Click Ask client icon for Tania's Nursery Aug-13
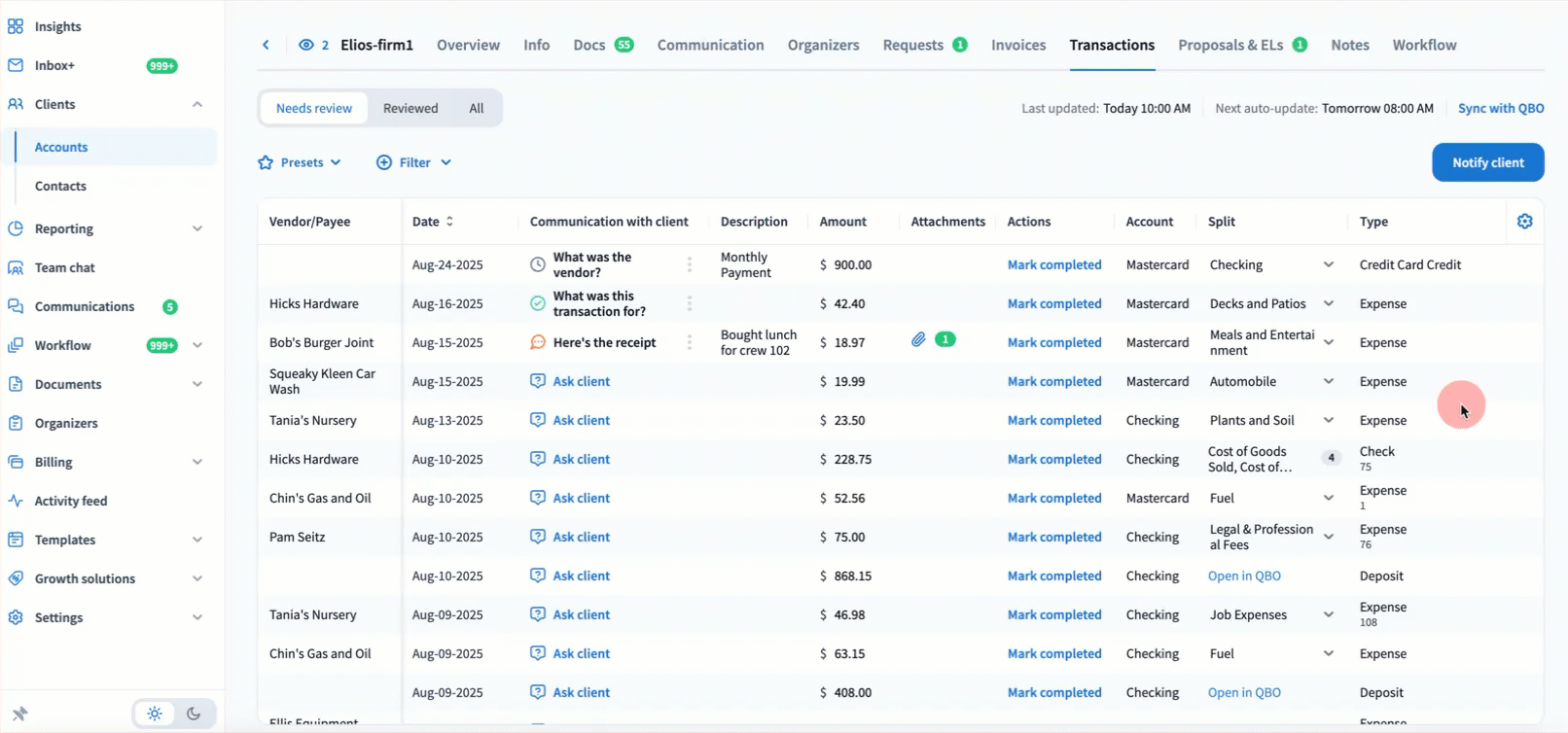The height and width of the screenshot is (733, 1568). (538, 420)
